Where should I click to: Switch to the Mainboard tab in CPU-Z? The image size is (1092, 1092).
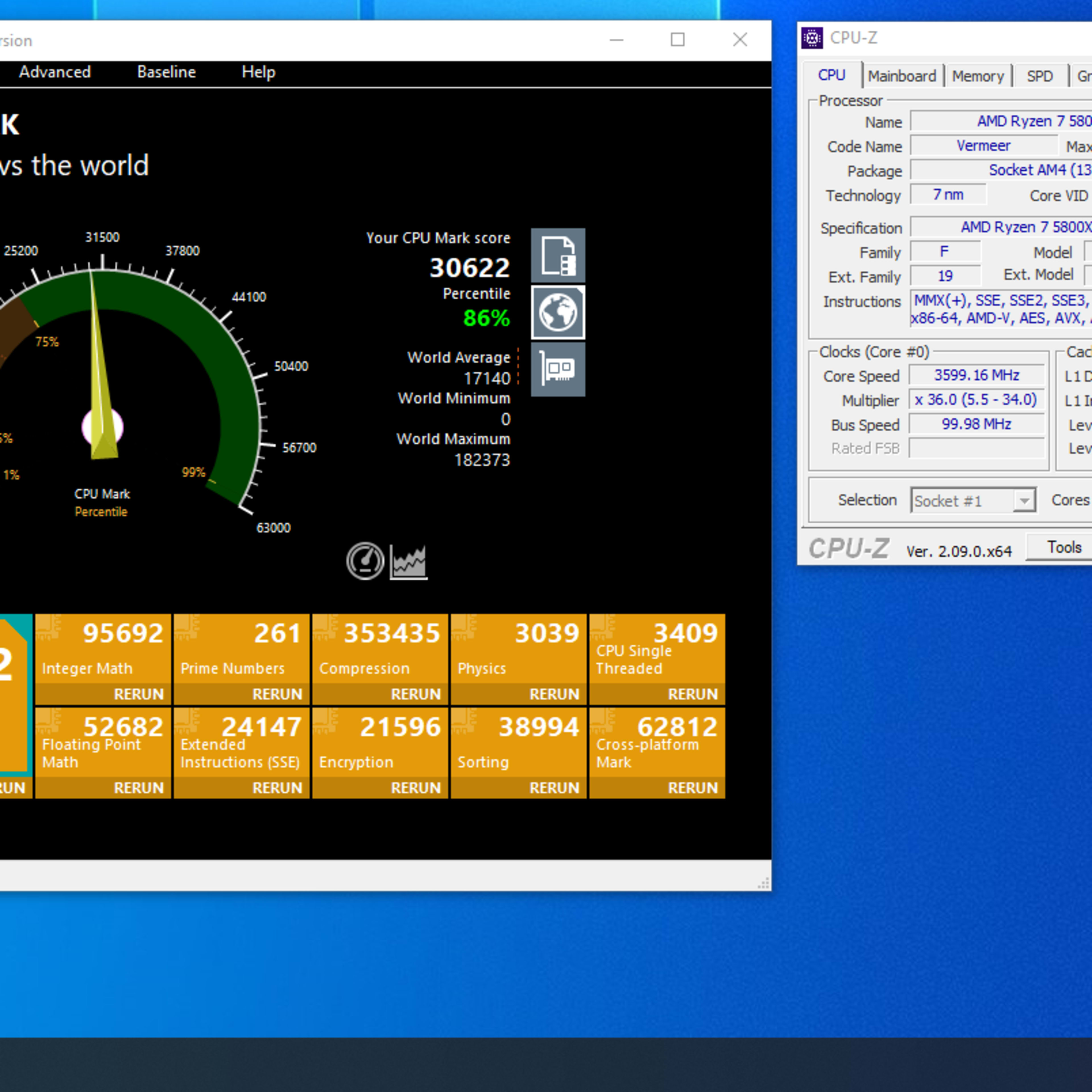[x=902, y=76]
